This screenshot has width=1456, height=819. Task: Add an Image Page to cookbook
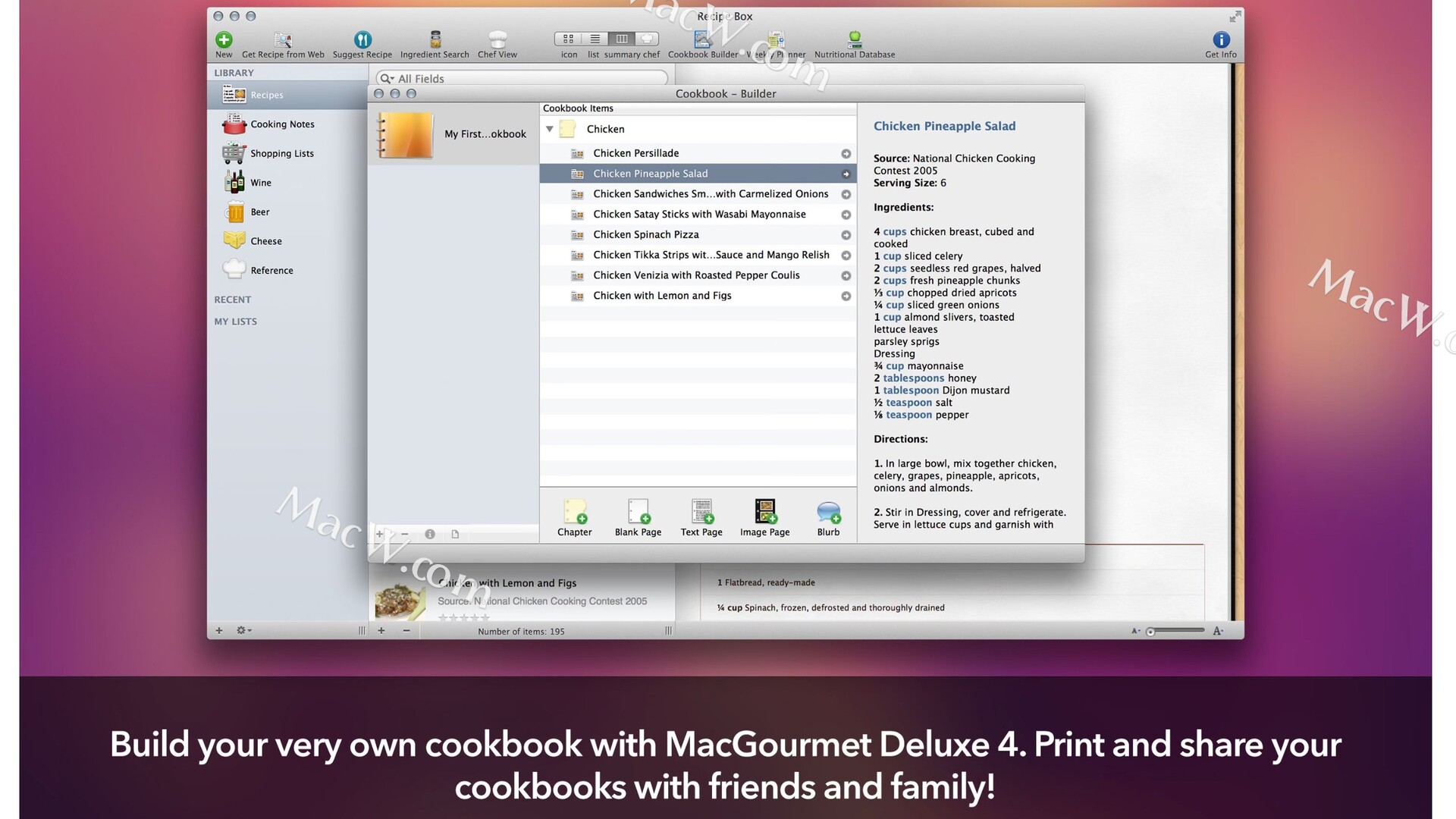[x=765, y=517]
